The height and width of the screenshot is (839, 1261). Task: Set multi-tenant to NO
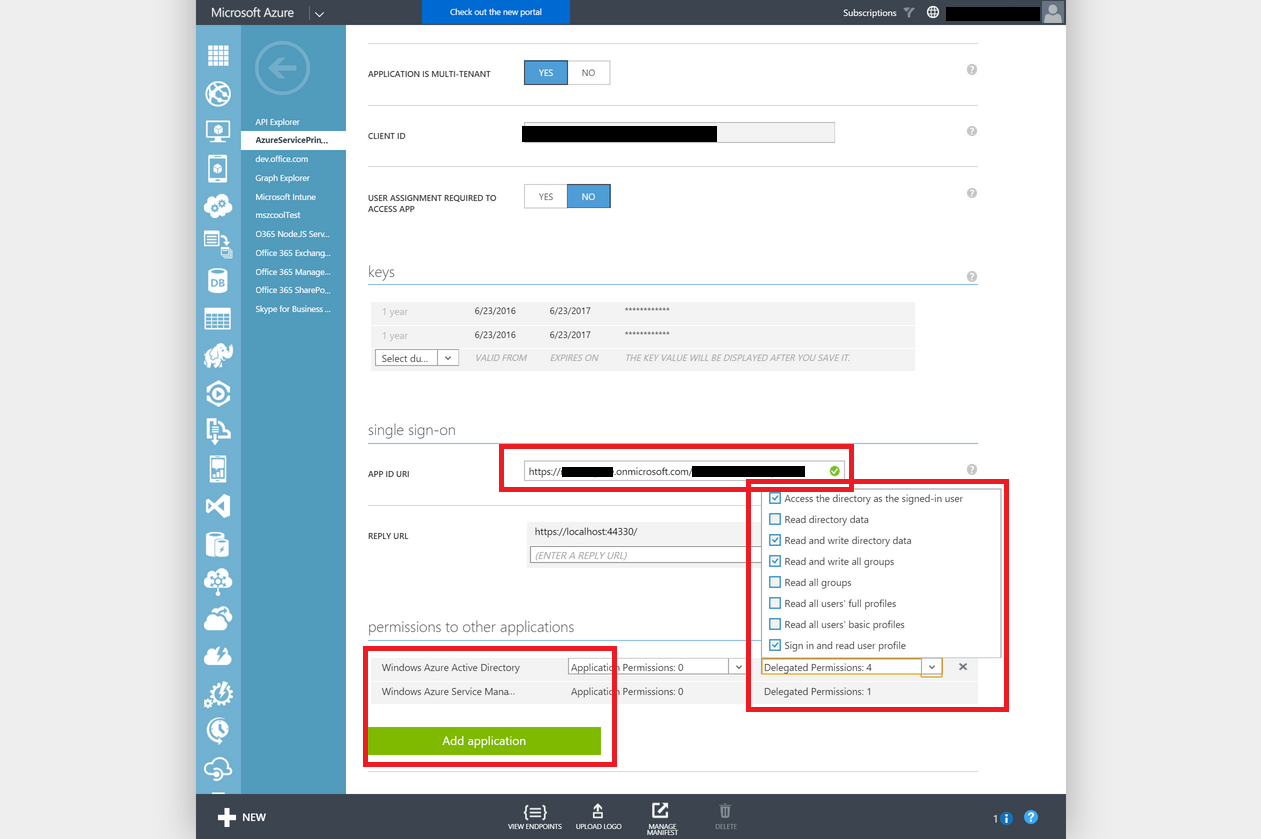click(x=588, y=73)
